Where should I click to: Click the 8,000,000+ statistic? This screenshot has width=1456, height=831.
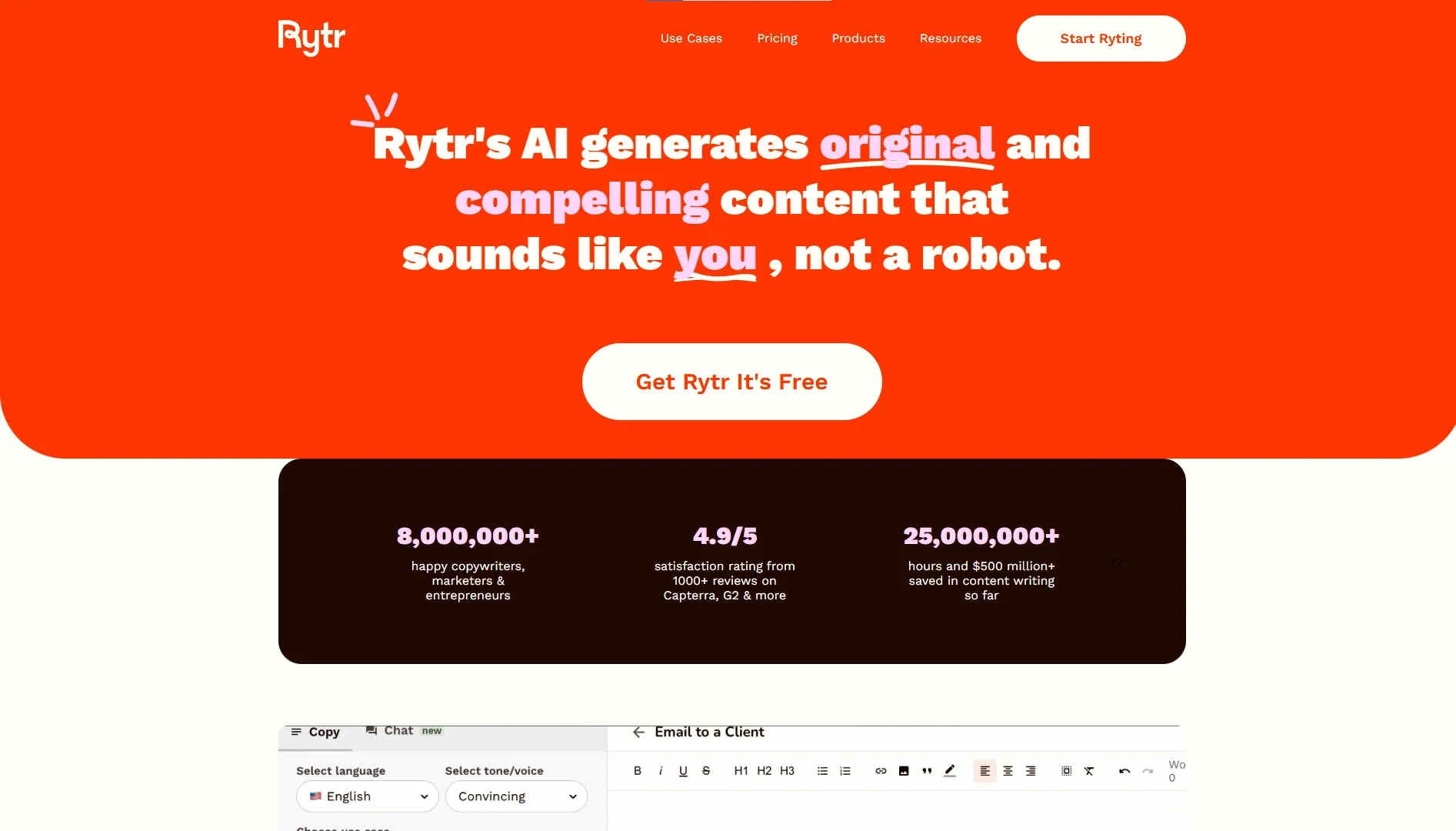[x=468, y=536]
